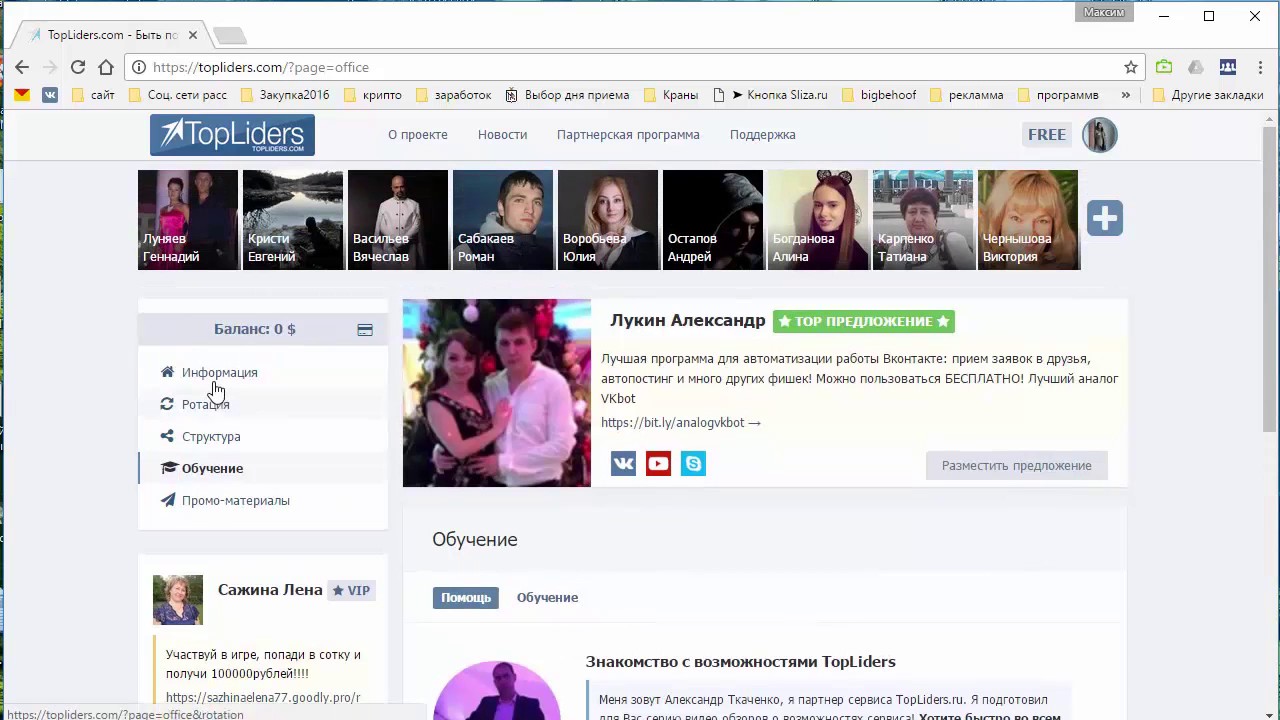Screen dimensions: 1280x720
Task: Open Новости menu item
Action: (502, 135)
